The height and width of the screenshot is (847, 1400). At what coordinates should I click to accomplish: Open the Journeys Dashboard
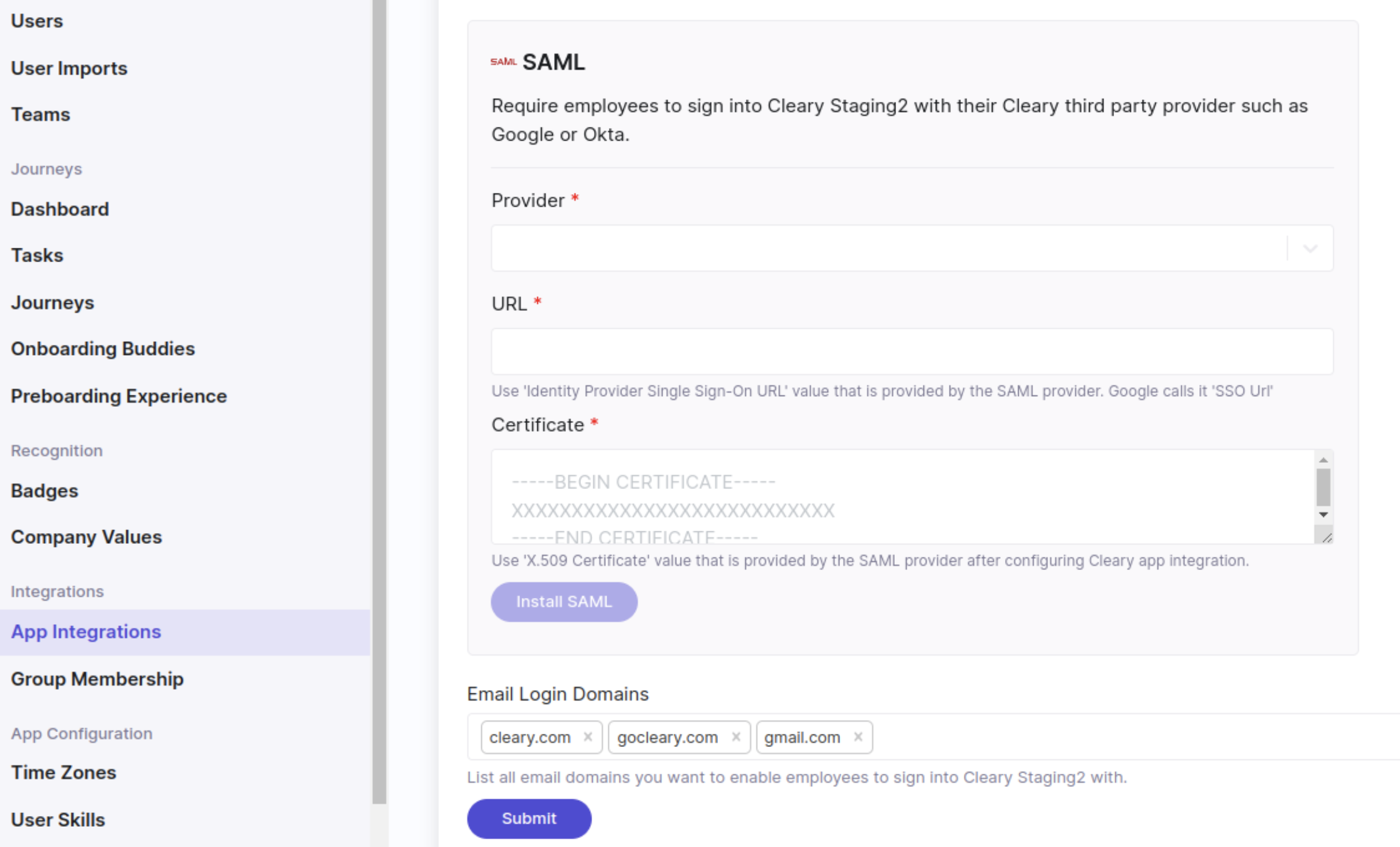60,209
